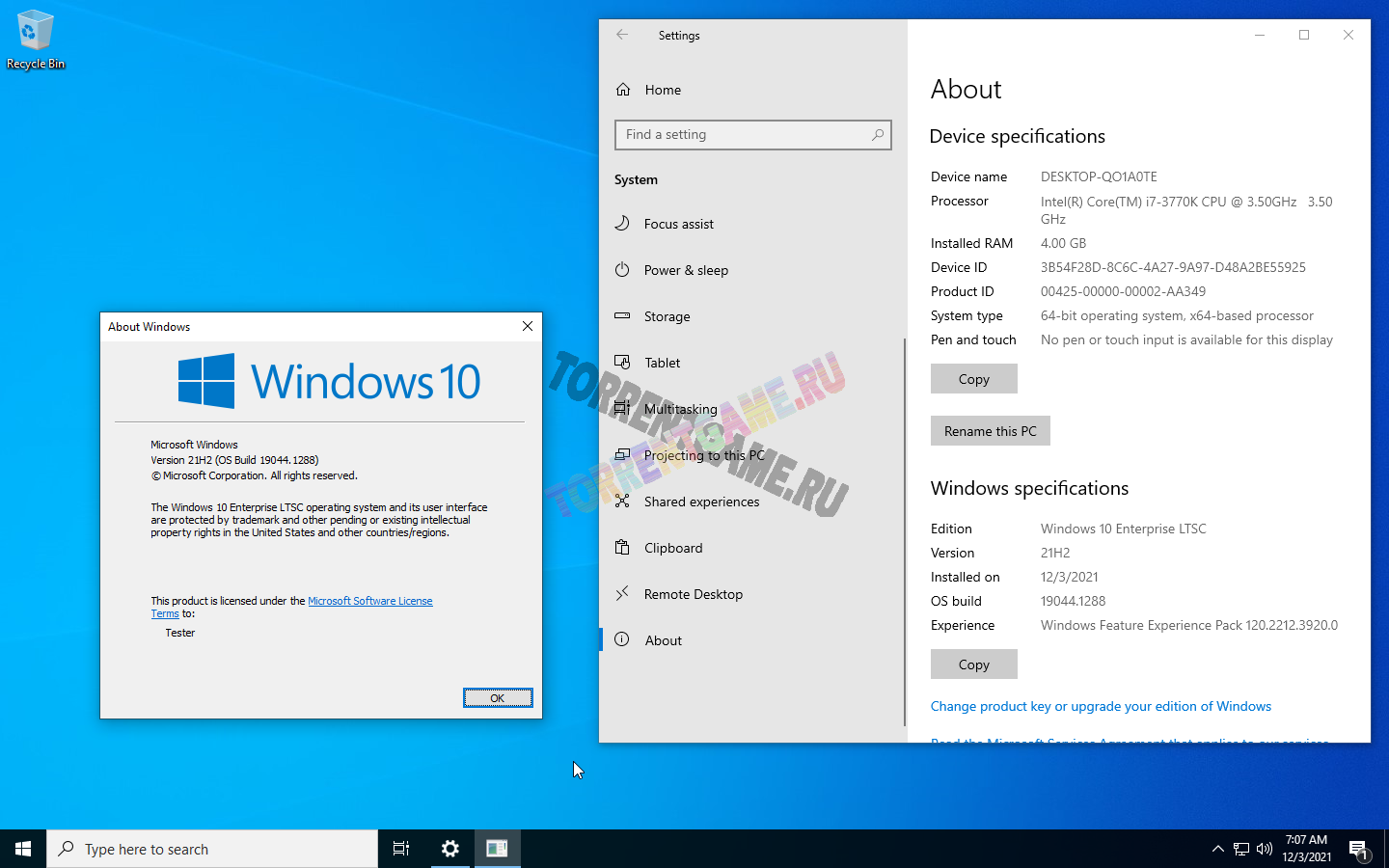Viewport: 1389px width, 868px height.
Task: Copy the Device specifications
Action: 973,379
